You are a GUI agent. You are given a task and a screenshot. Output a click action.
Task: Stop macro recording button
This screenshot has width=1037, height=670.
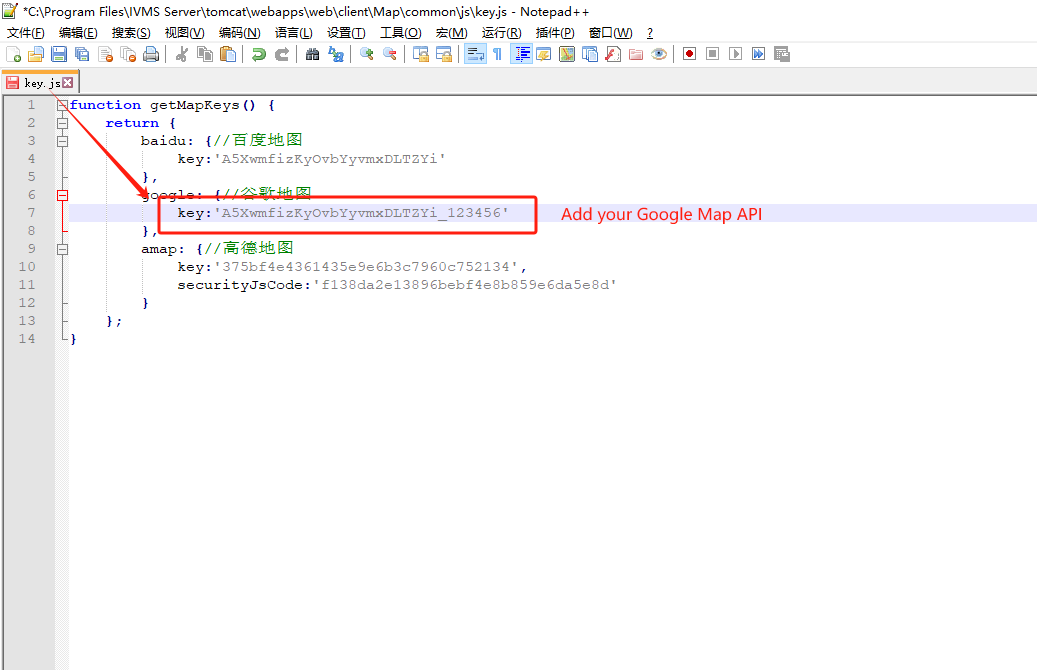pos(712,54)
